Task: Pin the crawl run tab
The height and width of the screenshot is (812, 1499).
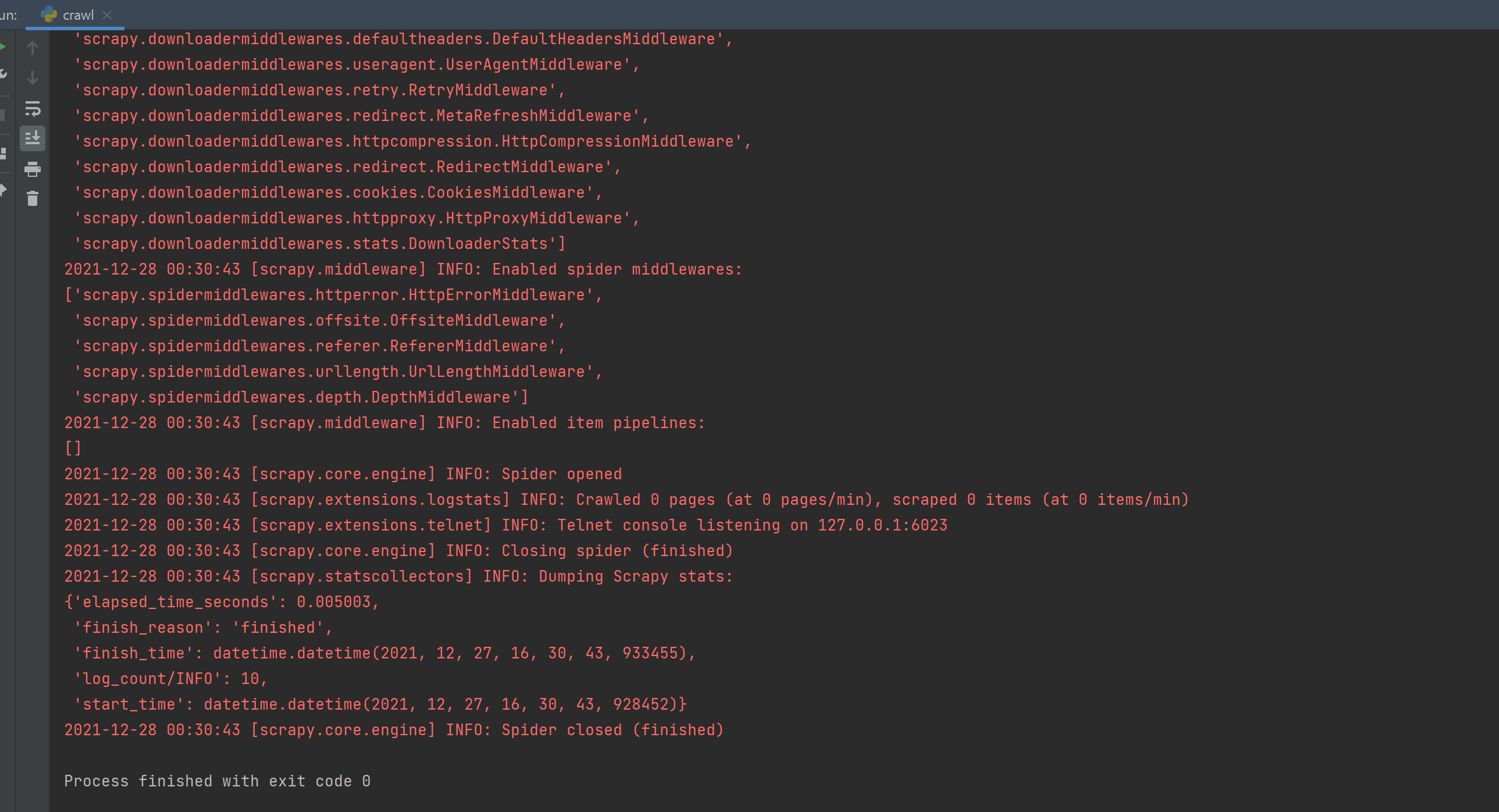Action: pyautogui.click(x=3, y=190)
